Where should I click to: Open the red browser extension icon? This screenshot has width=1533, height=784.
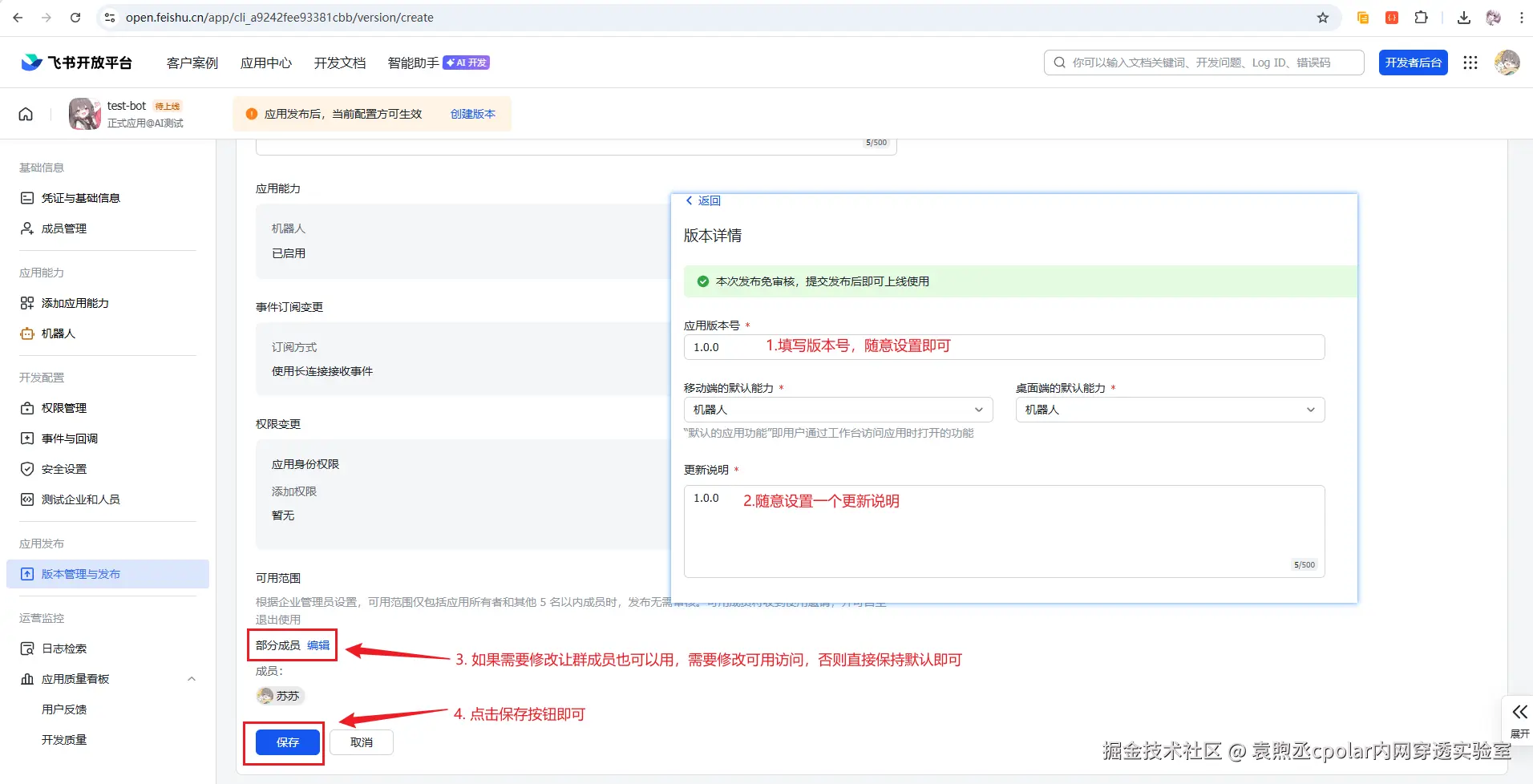[x=1392, y=18]
